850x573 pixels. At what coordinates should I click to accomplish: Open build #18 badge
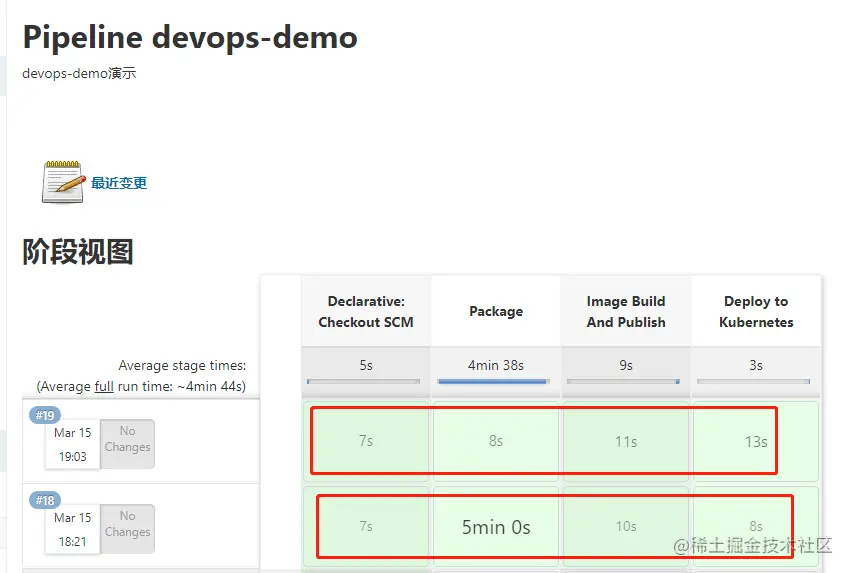[45, 500]
